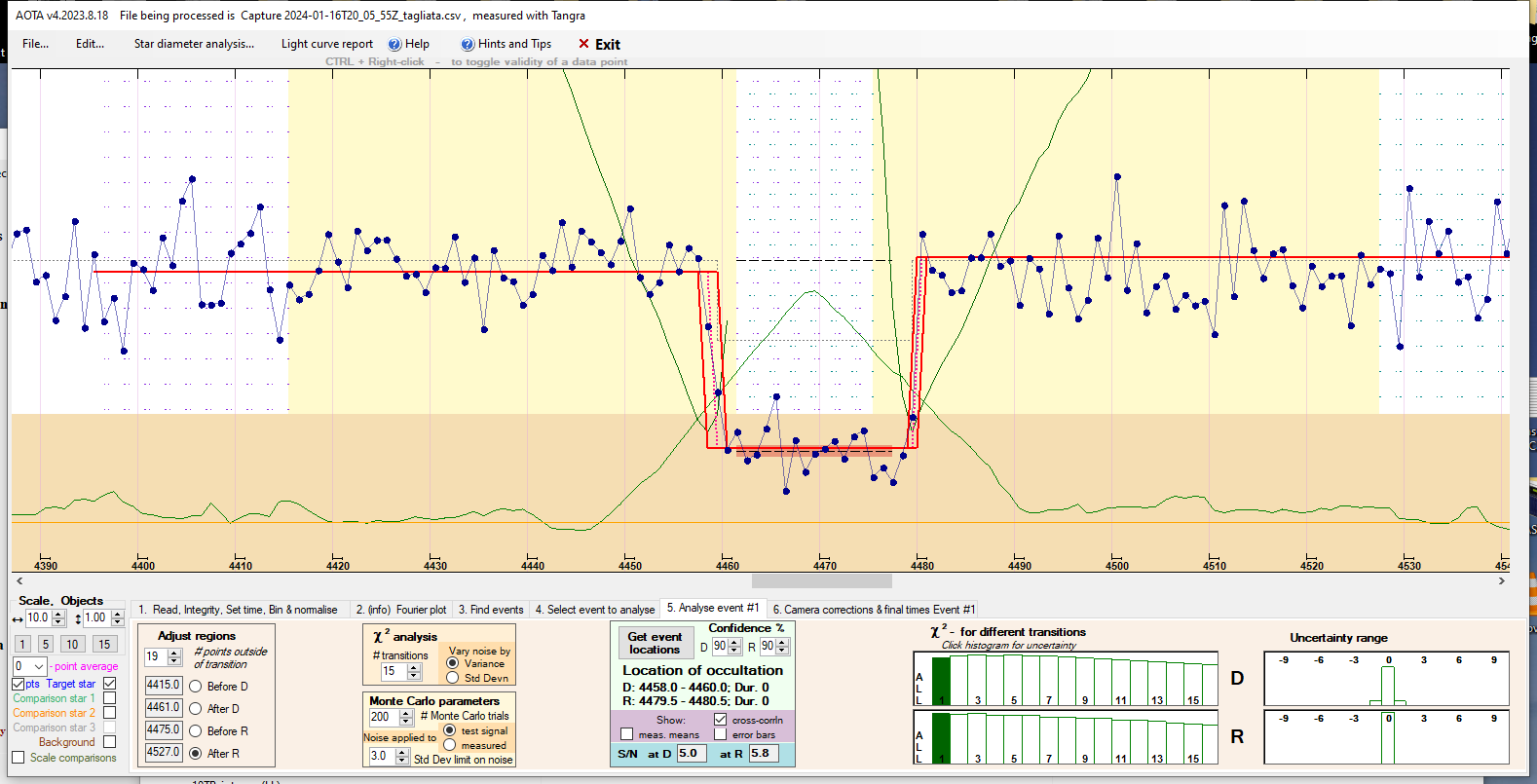Click the Get event locations button
The width and height of the screenshot is (1537, 784).
click(655, 643)
